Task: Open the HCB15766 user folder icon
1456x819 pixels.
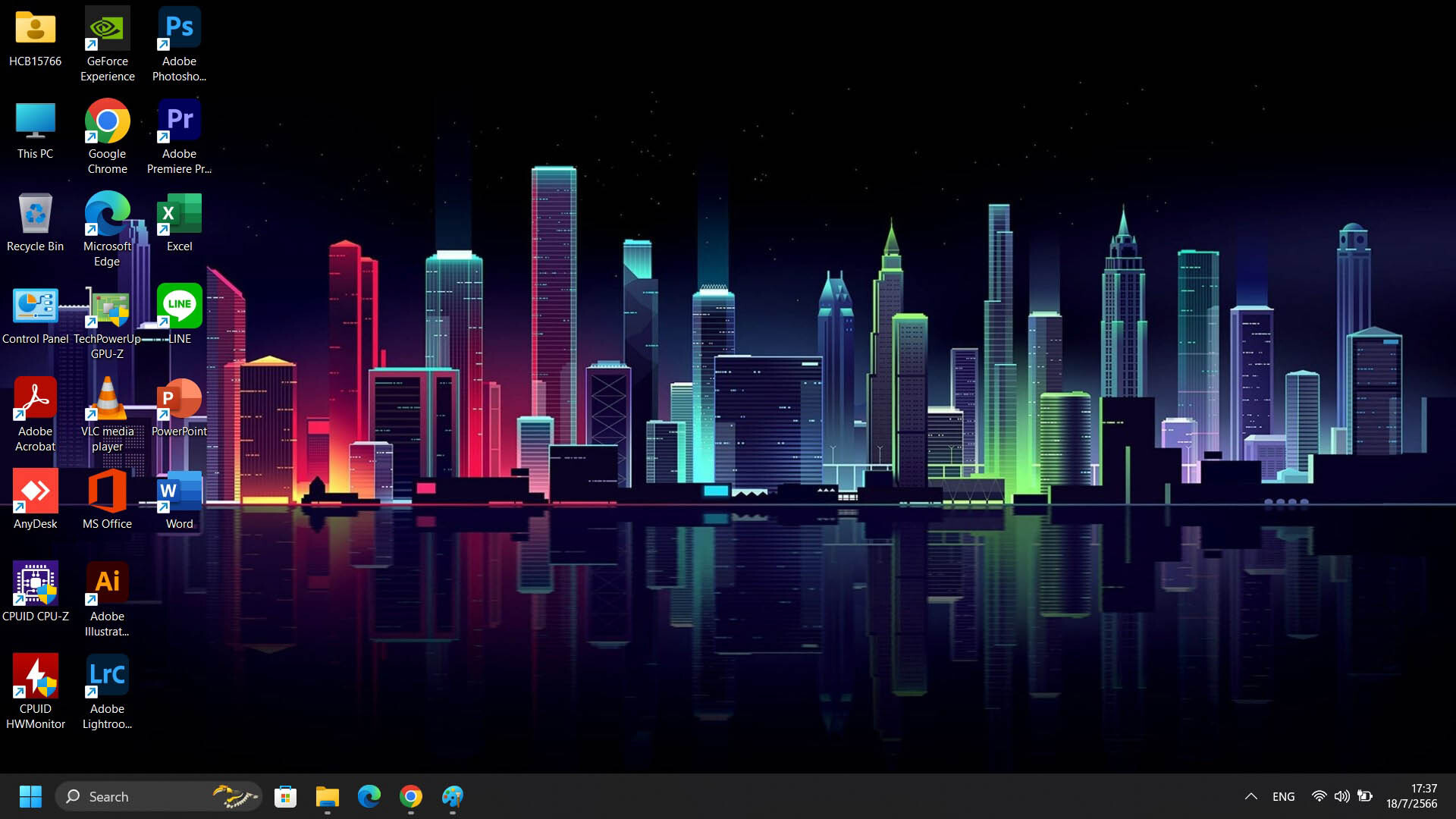Action: pos(36,38)
